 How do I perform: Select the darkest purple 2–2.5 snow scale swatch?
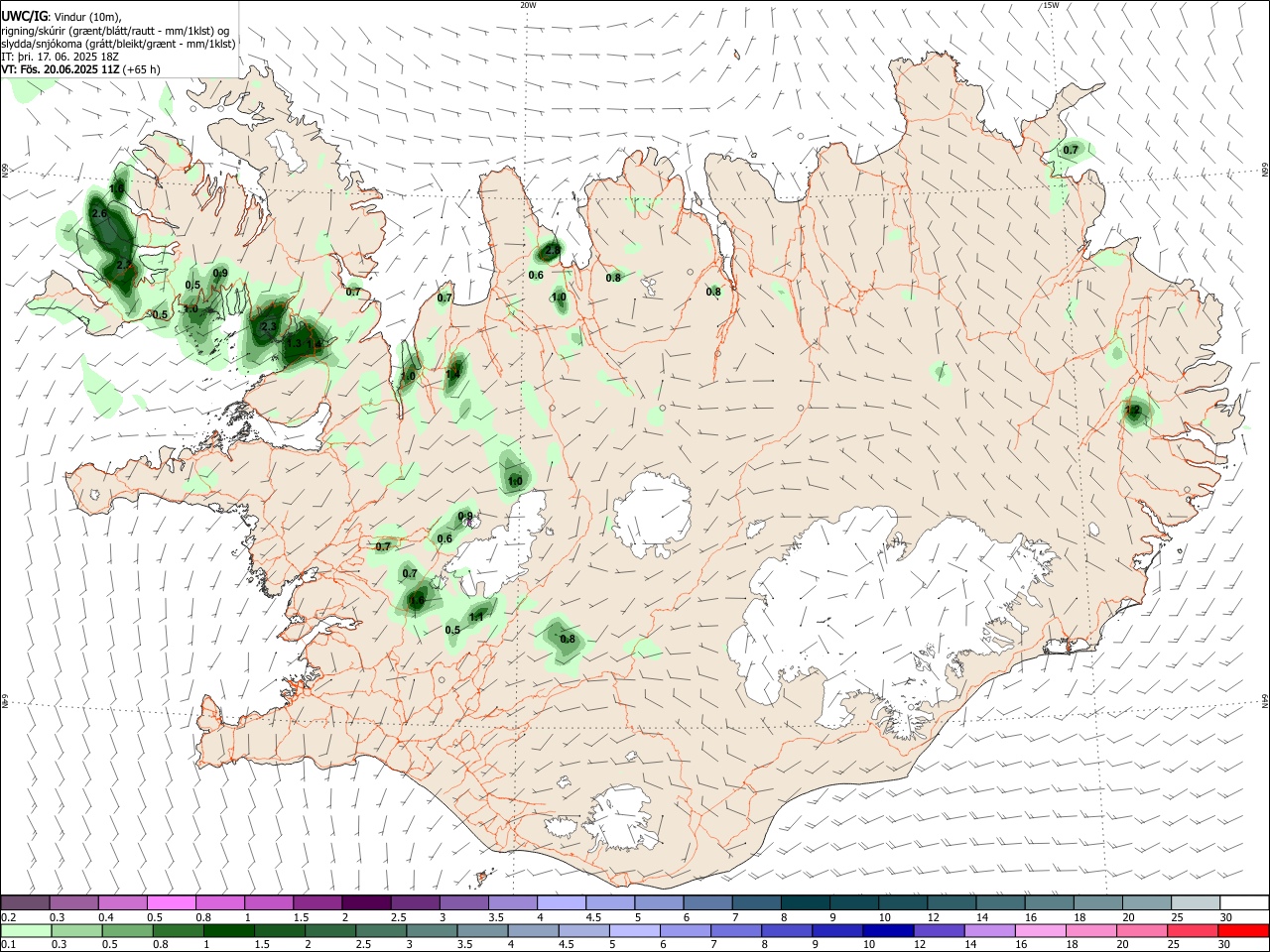pos(365,902)
